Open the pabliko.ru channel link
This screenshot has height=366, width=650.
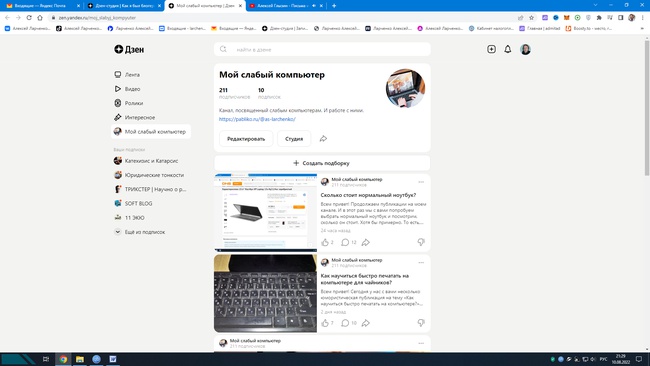(x=257, y=119)
